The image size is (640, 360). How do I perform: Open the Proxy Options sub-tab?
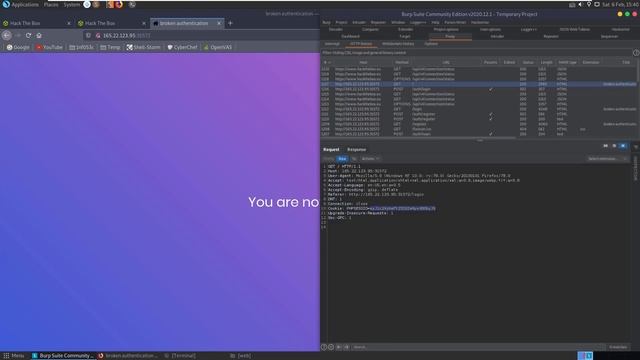click(431, 44)
